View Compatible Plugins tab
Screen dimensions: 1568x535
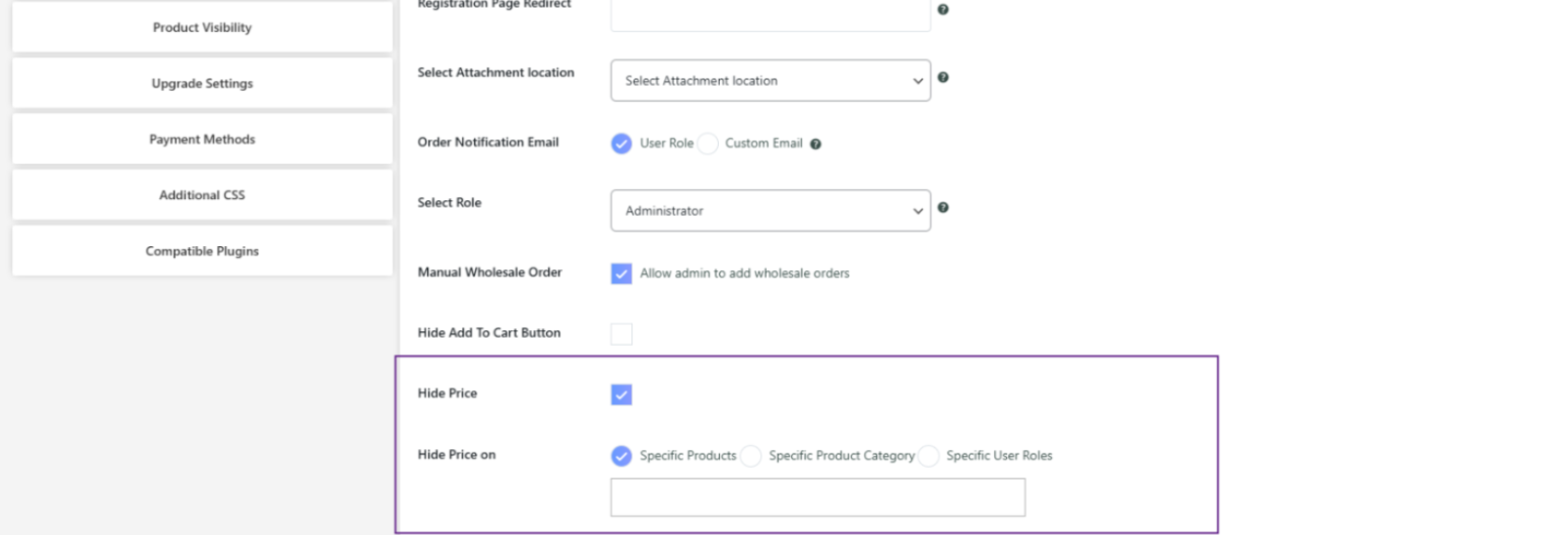(202, 252)
